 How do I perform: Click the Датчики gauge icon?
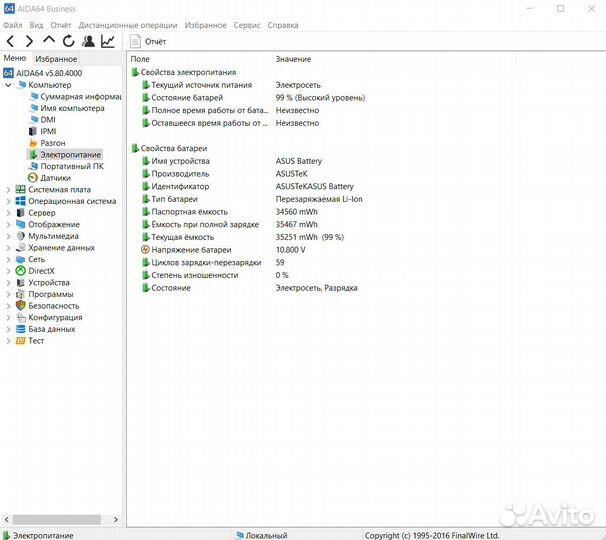click(33, 178)
